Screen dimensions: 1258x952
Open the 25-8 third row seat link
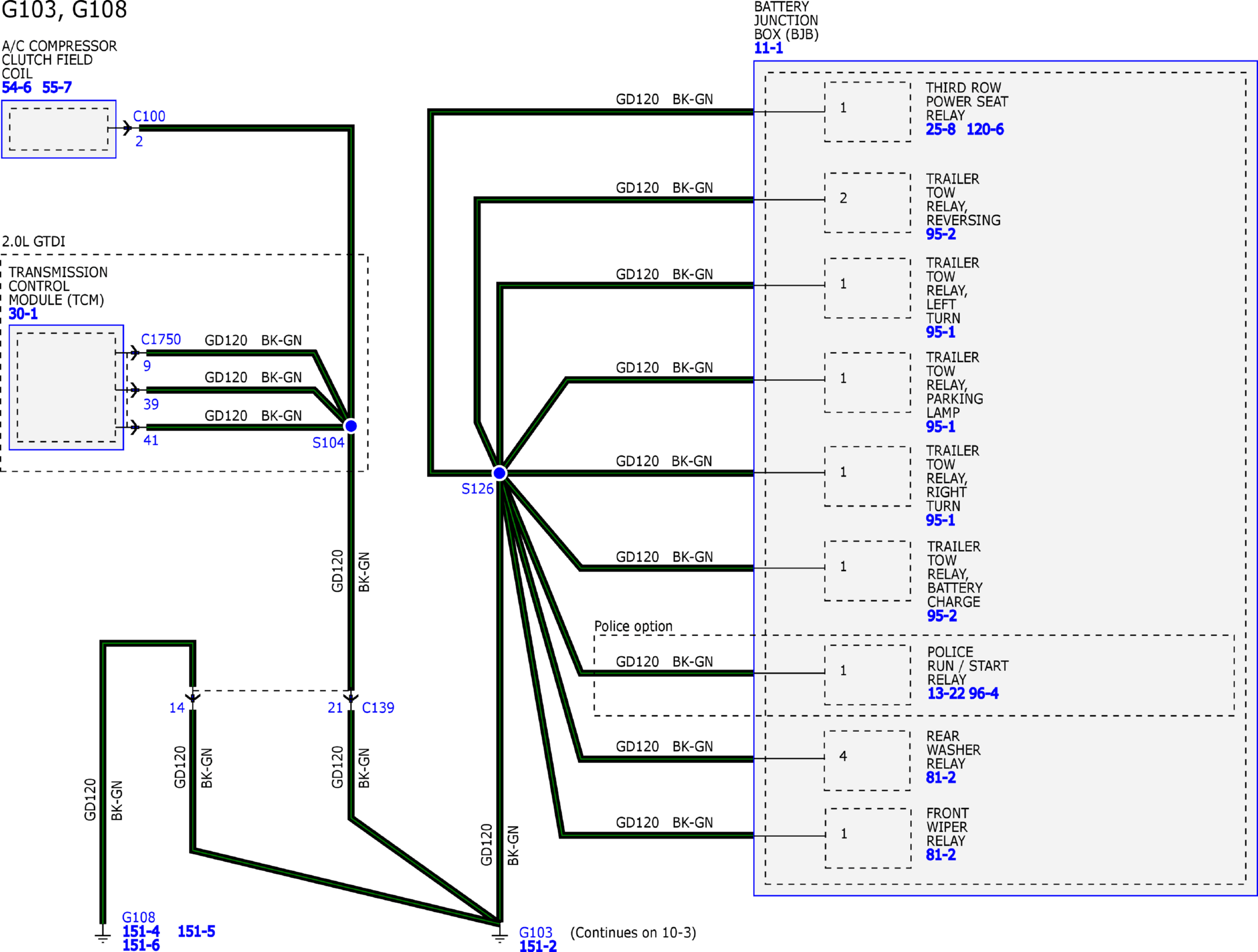coord(940,129)
